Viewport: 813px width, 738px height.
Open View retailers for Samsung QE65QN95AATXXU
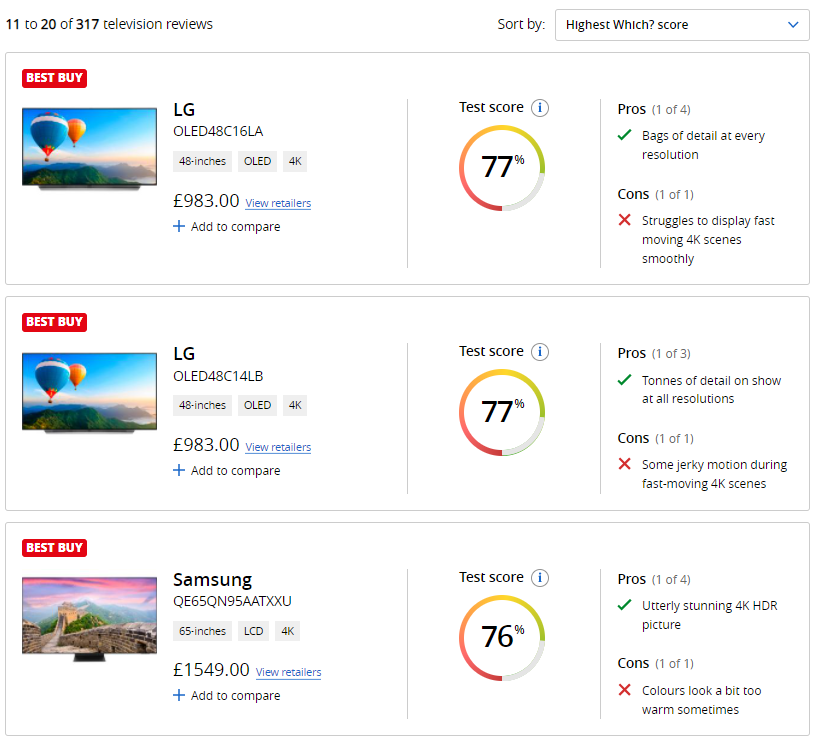point(288,672)
